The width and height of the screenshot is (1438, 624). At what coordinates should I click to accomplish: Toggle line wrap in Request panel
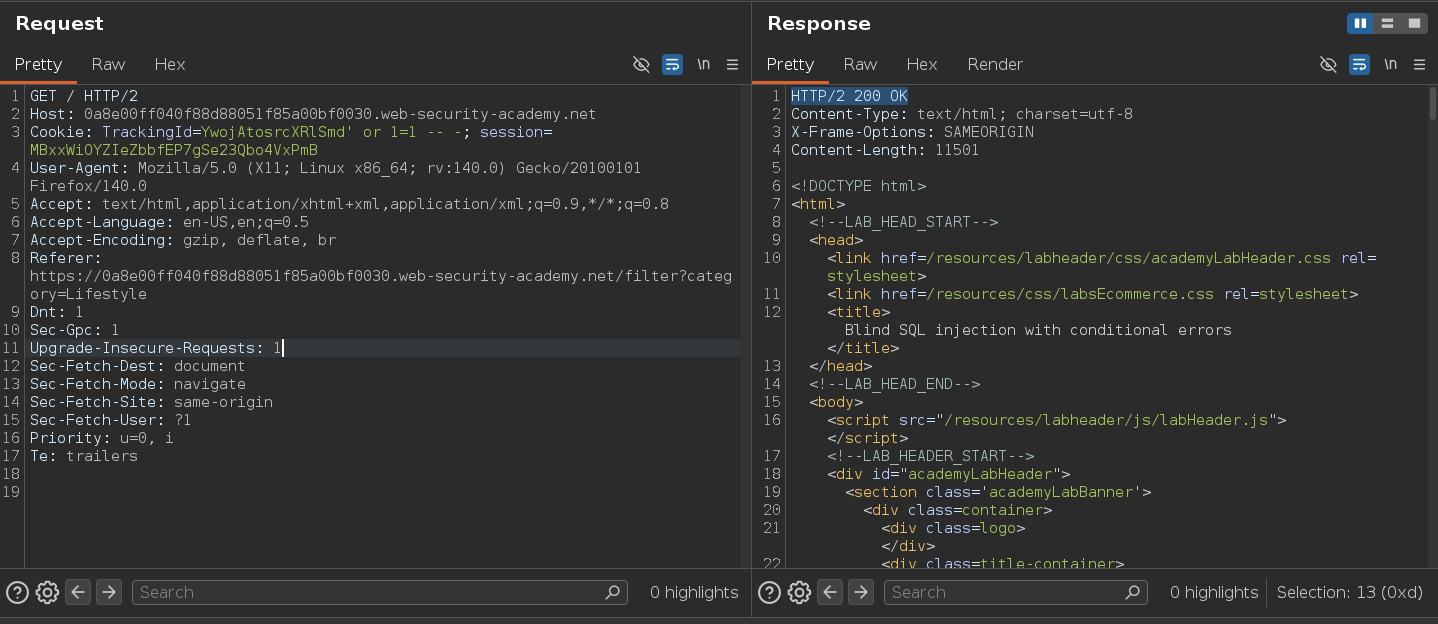(673, 64)
